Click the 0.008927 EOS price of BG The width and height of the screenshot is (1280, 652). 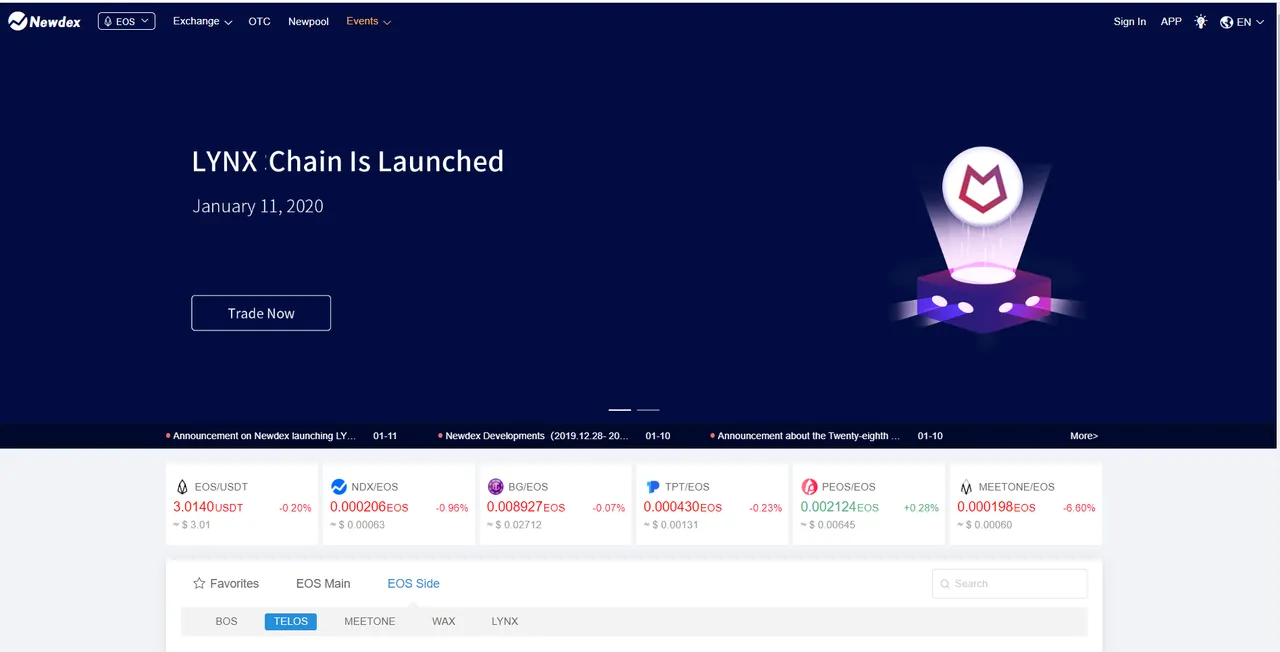click(x=526, y=507)
